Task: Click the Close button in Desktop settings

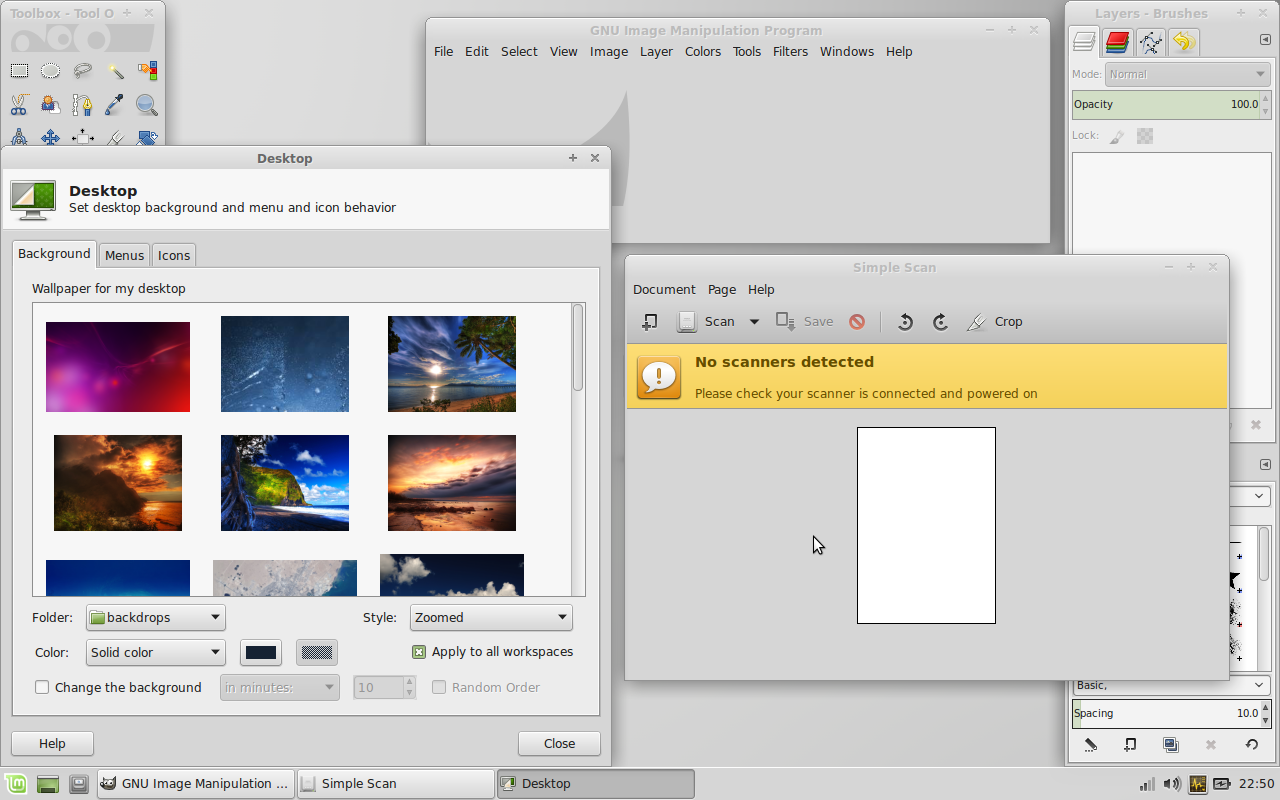Action: (x=558, y=743)
